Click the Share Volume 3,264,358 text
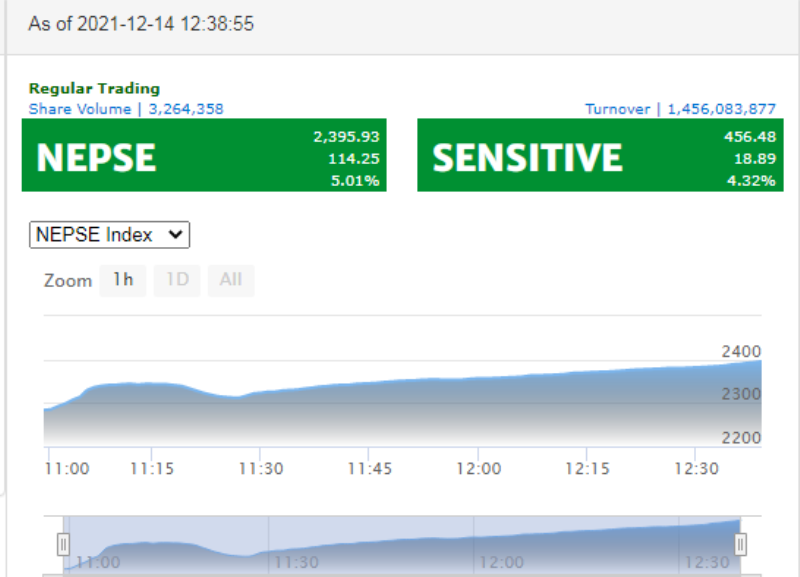The height and width of the screenshot is (577, 800). click(126, 109)
